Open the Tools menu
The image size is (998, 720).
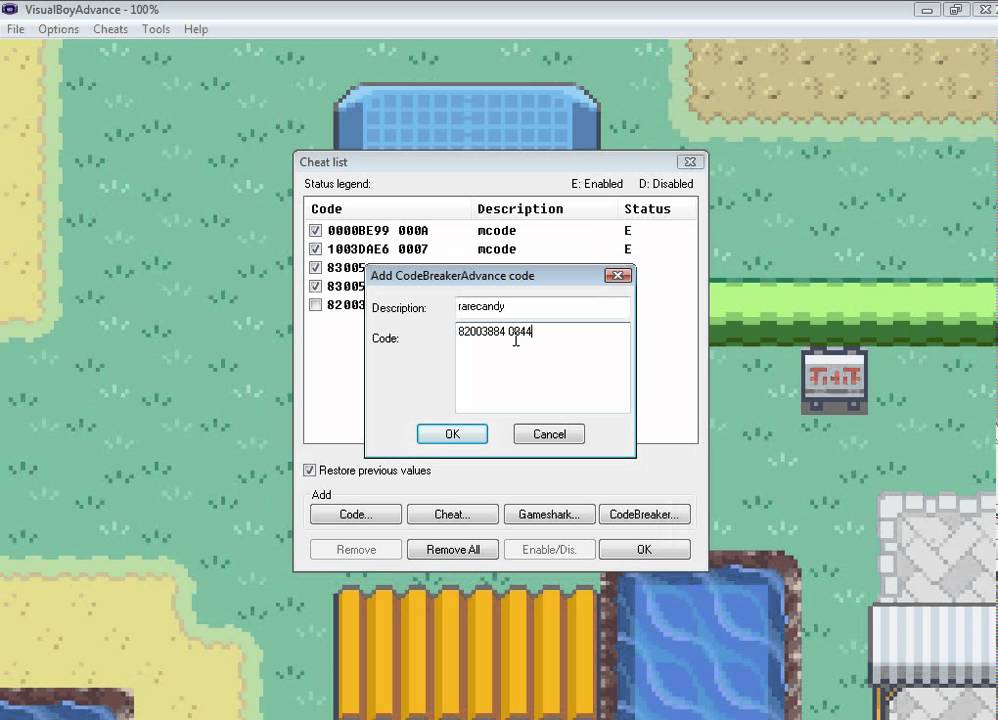tap(156, 29)
